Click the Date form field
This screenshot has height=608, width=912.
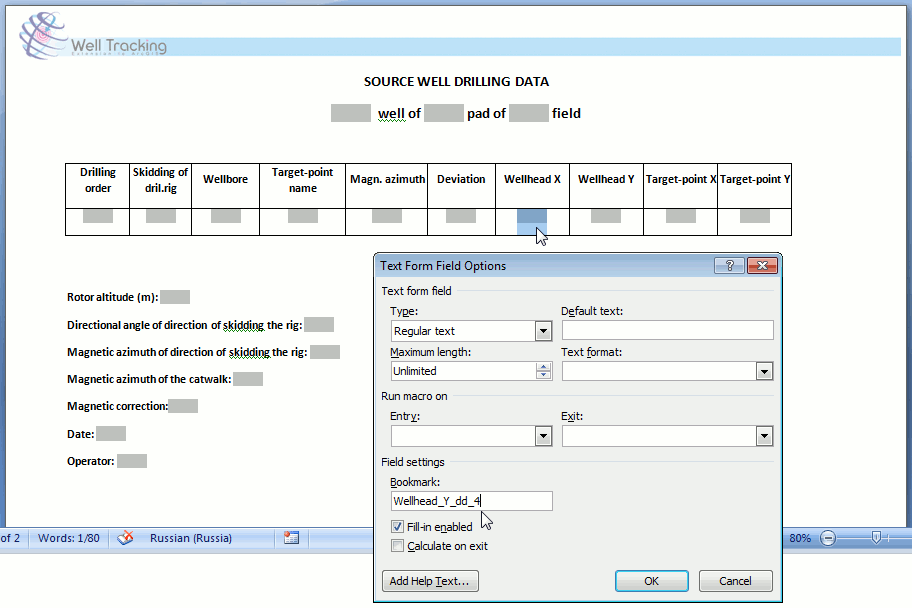tap(111, 433)
